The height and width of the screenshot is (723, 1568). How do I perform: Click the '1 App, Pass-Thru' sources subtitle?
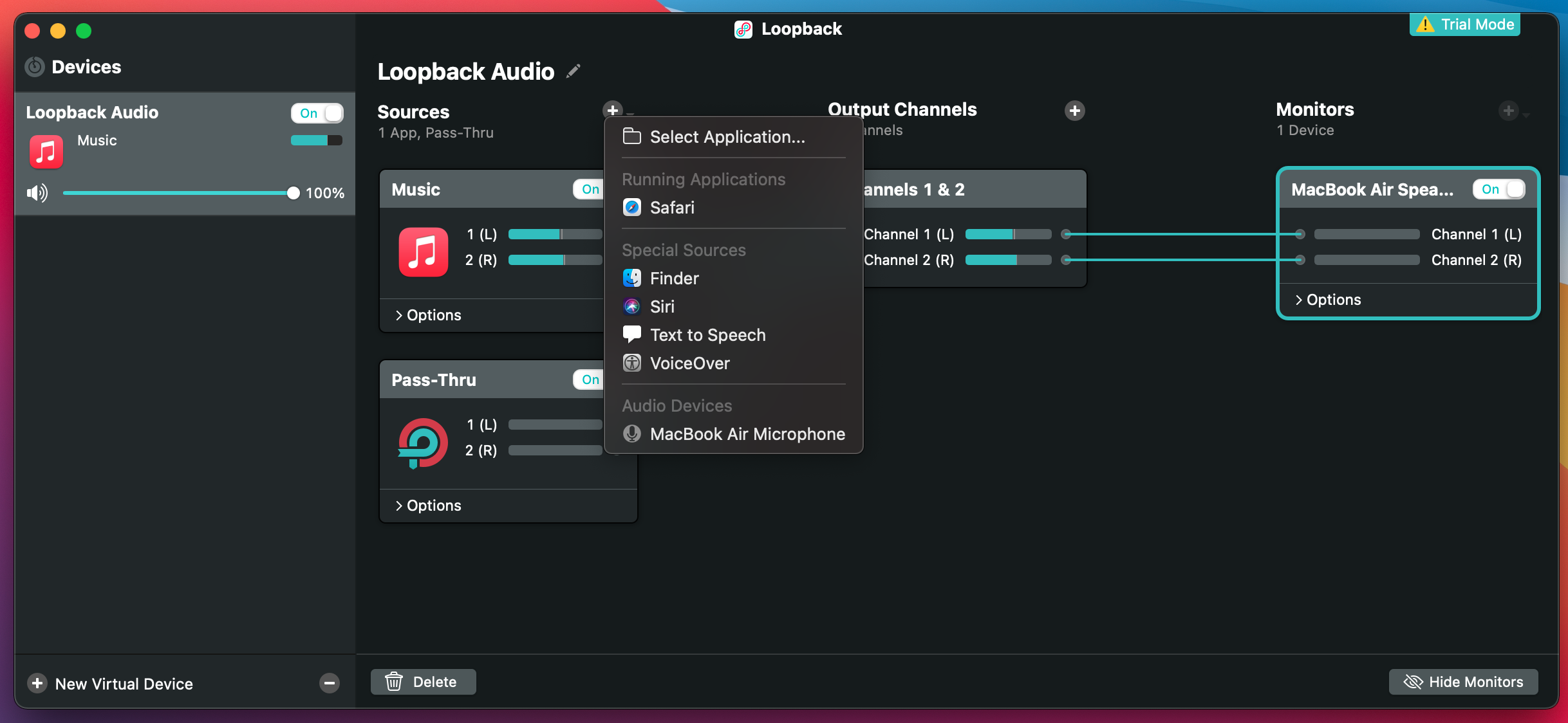(436, 133)
